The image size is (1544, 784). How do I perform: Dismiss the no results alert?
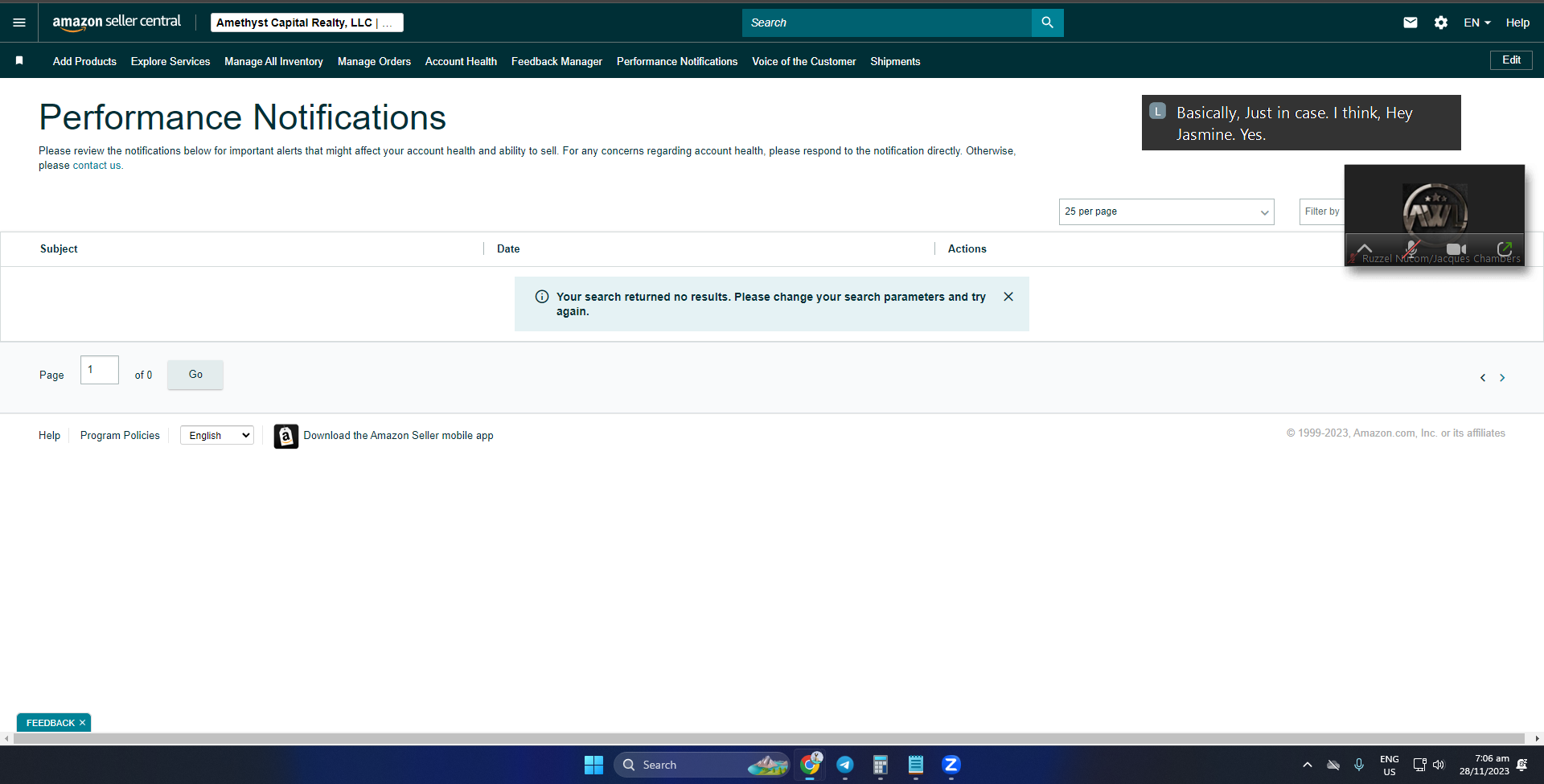[1008, 297]
